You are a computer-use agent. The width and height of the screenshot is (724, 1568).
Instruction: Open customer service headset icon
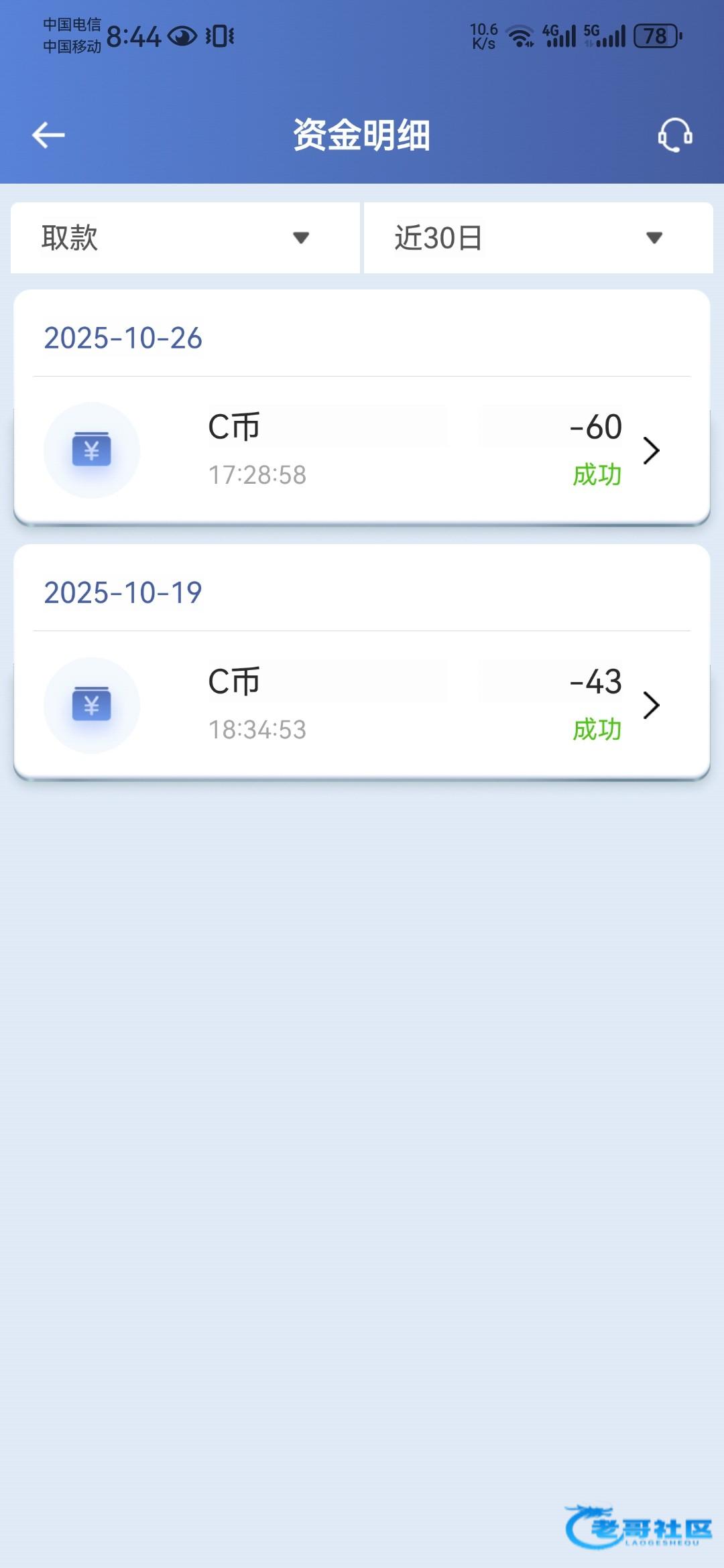[x=675, y=135]
